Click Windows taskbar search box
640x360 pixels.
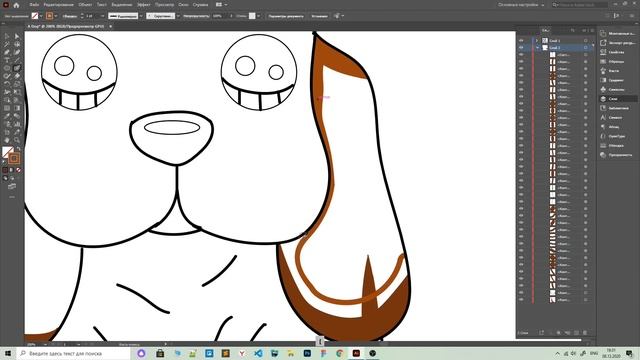[72, 353]
